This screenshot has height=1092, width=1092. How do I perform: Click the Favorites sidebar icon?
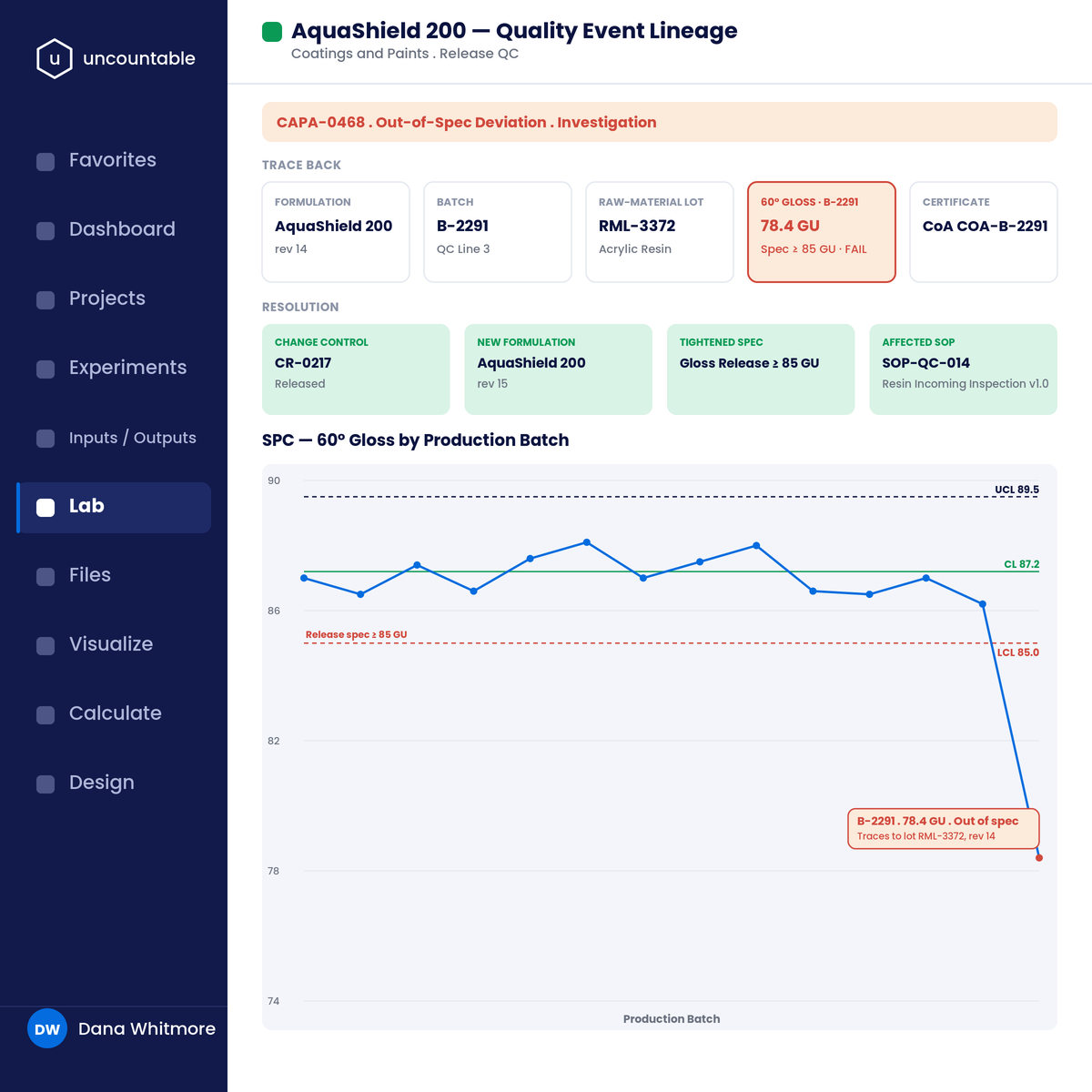point(45,162)
